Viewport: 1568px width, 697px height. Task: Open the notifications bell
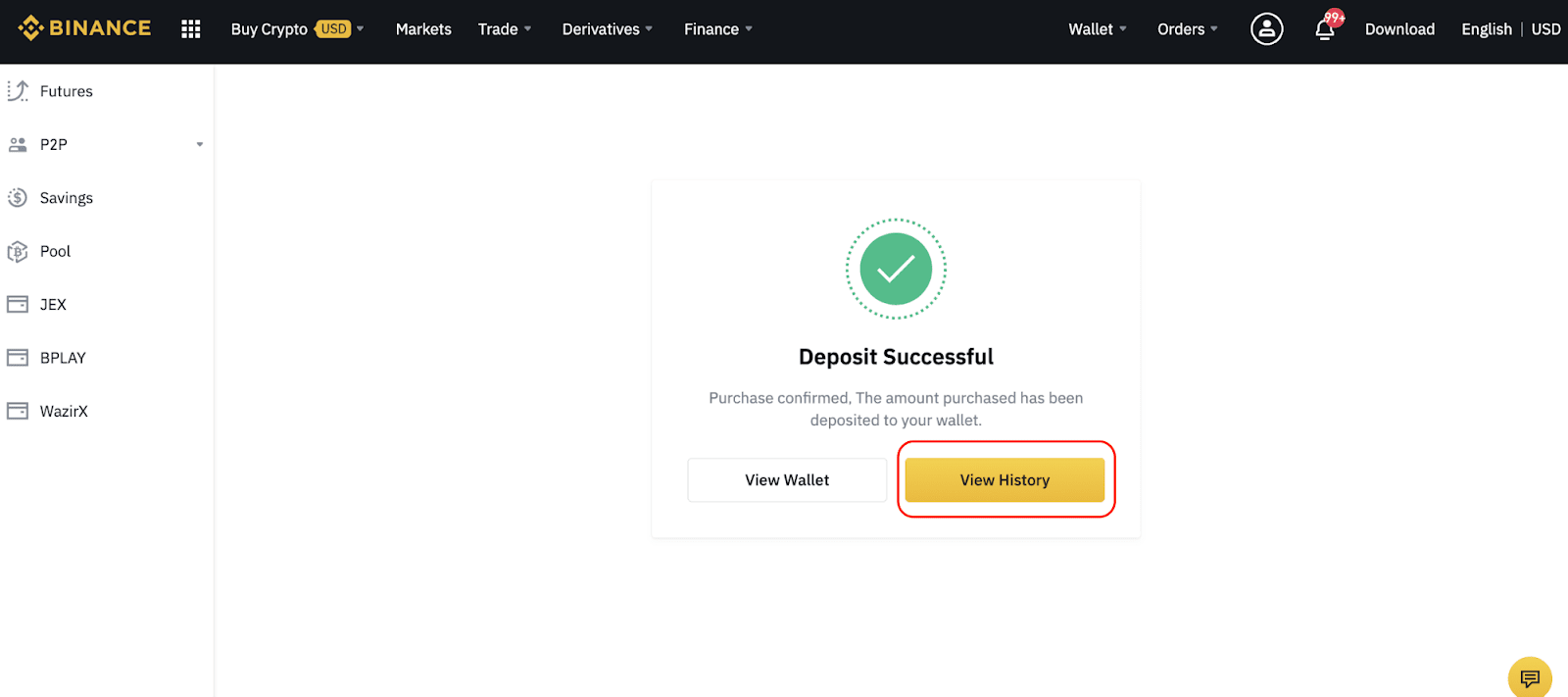pyautogui.click(x=1326, y=27)
